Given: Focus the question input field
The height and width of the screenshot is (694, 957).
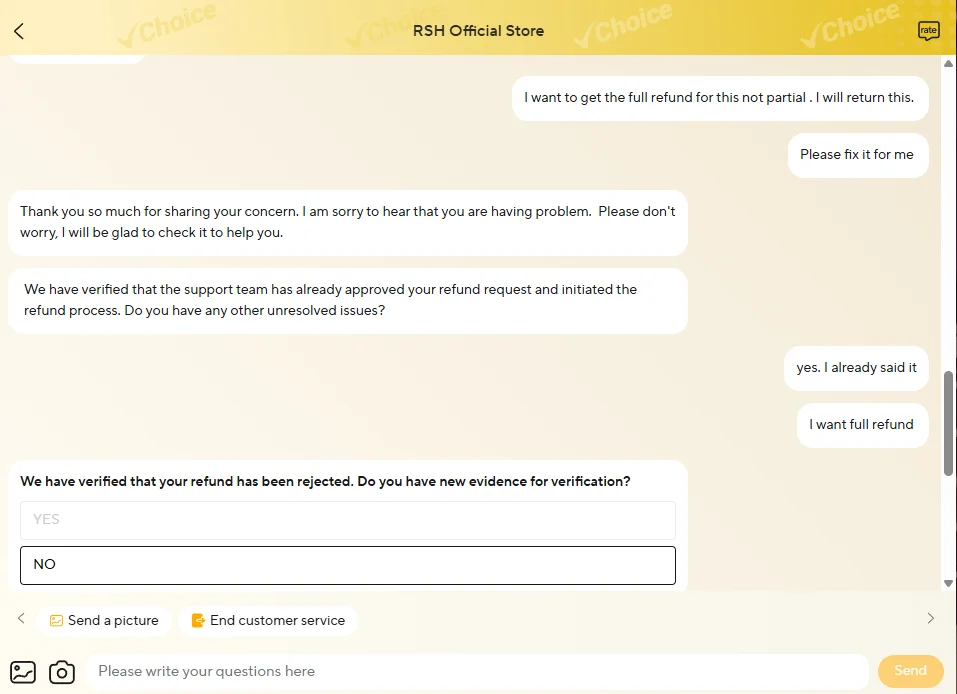Looking at the screenshot, I should point(478,671).
